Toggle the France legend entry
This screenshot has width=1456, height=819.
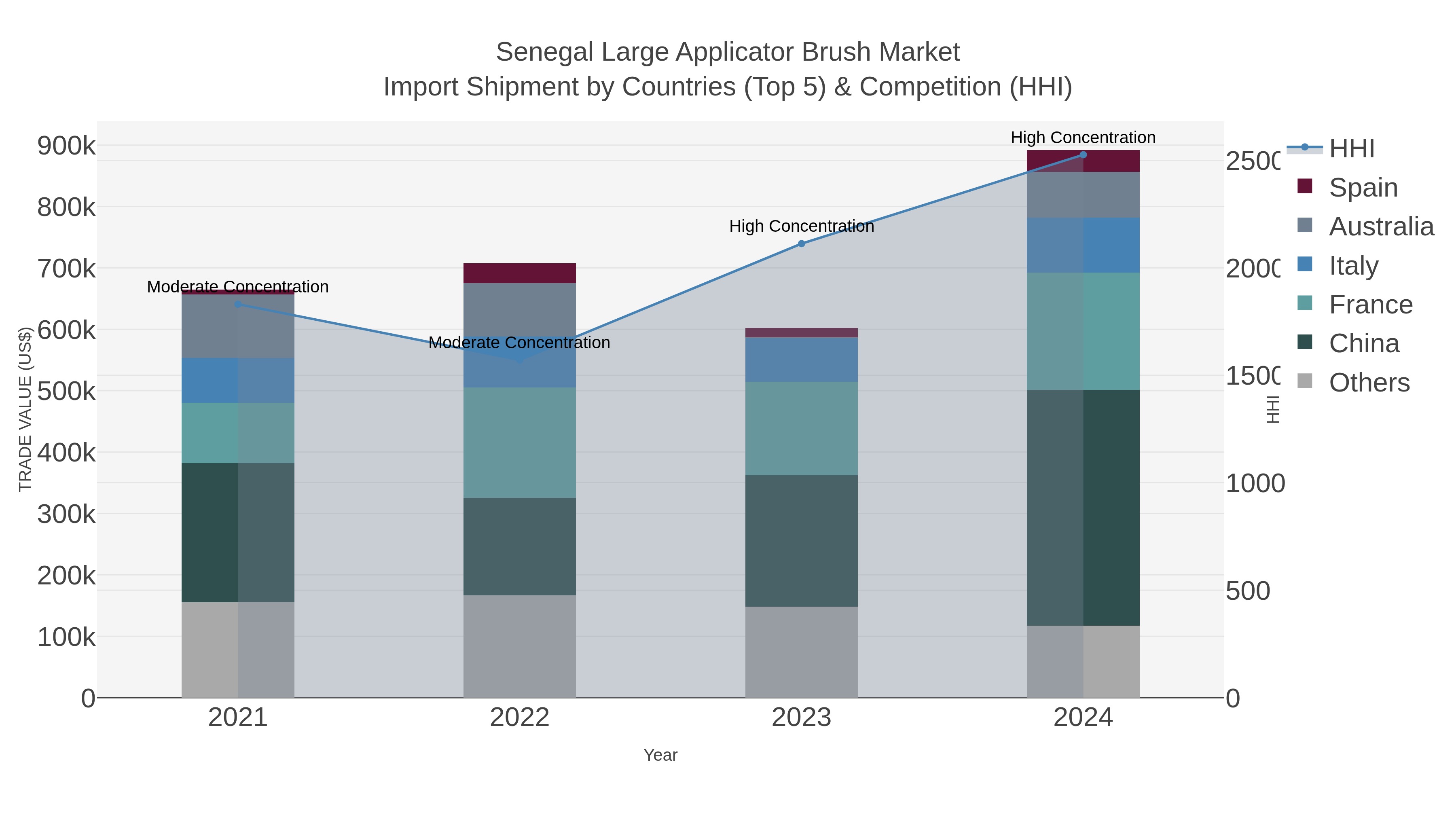[1355, 304]
